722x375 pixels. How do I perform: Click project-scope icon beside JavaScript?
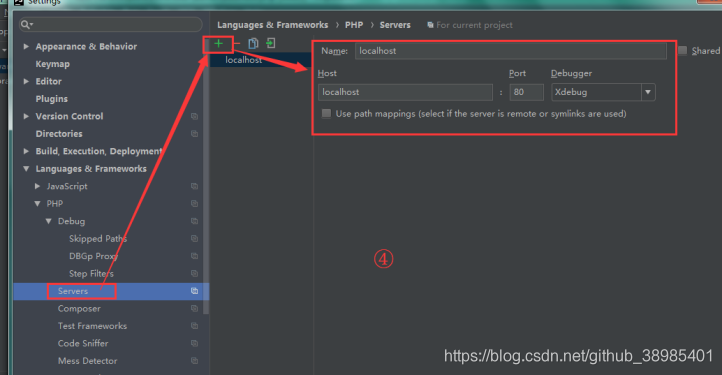(194, 186)
